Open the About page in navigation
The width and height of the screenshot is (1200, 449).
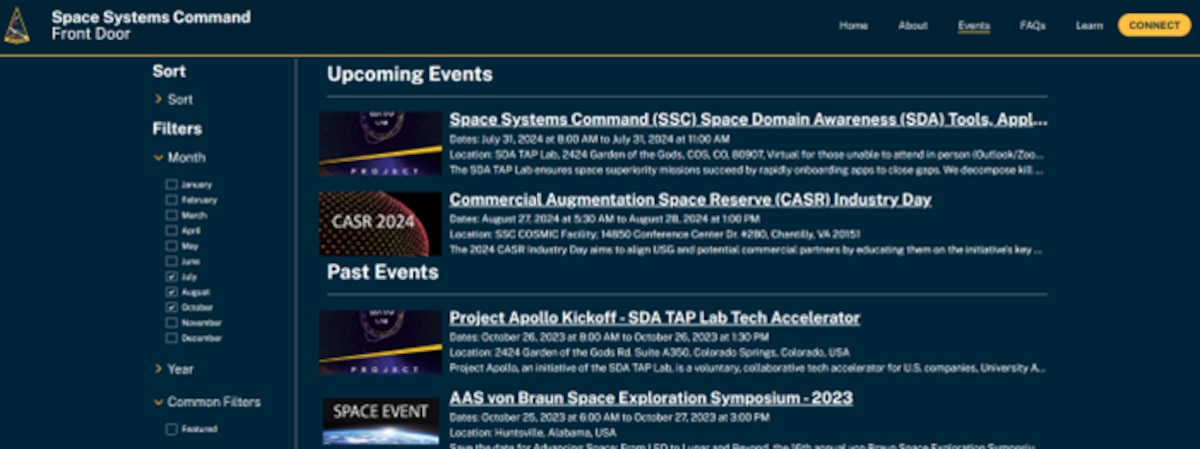coord(912,26)
